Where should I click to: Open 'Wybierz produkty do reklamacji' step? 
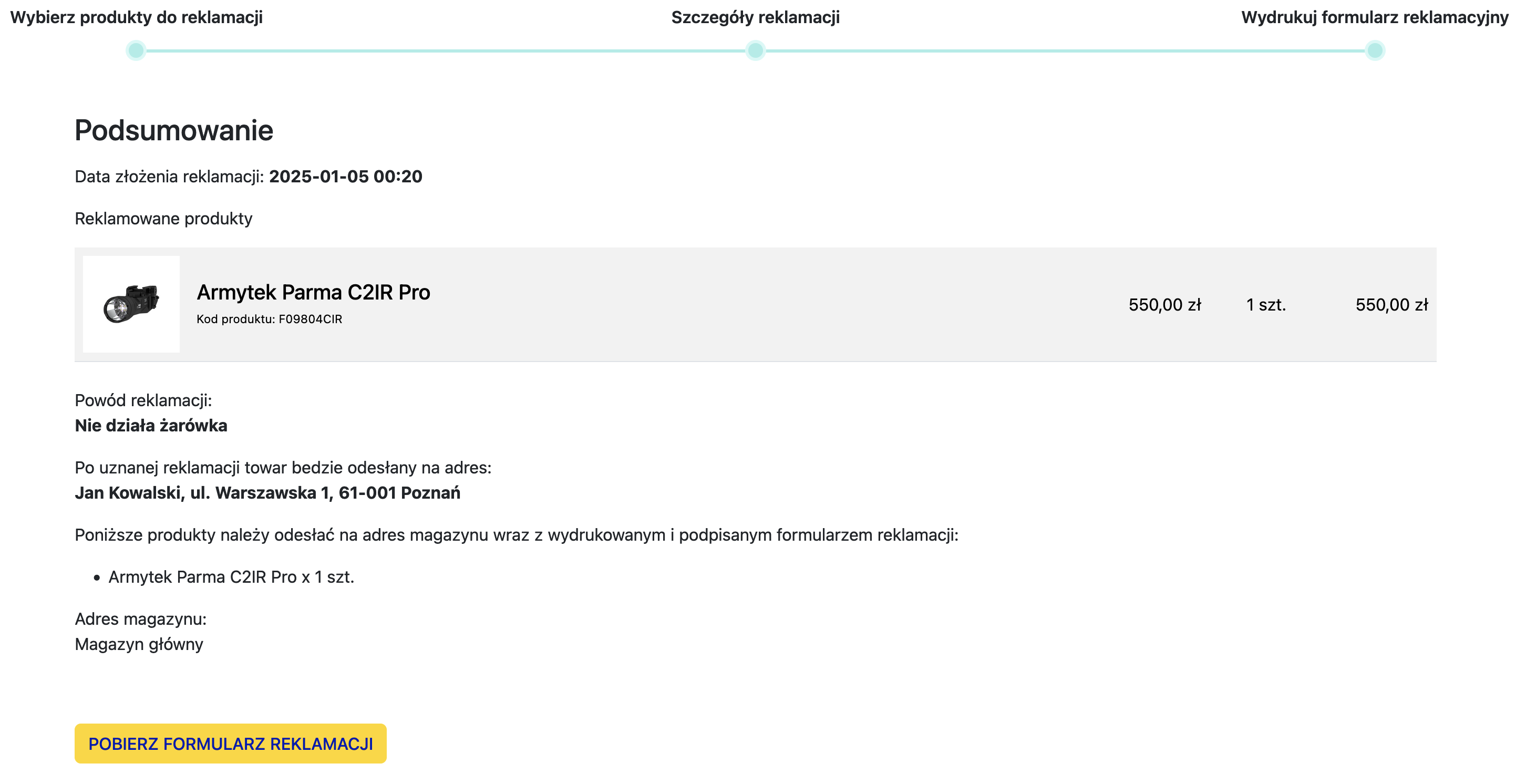tap(136, 17)
